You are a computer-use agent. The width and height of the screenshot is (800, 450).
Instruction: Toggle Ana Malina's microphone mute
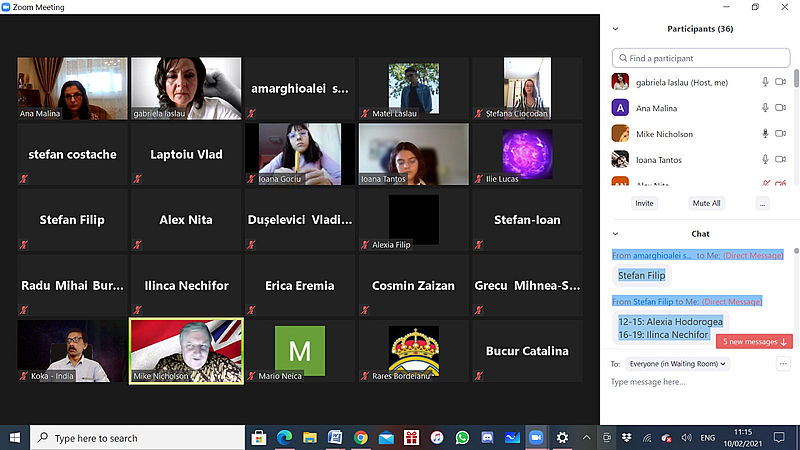pyautogui.click(x=766, y=108)
